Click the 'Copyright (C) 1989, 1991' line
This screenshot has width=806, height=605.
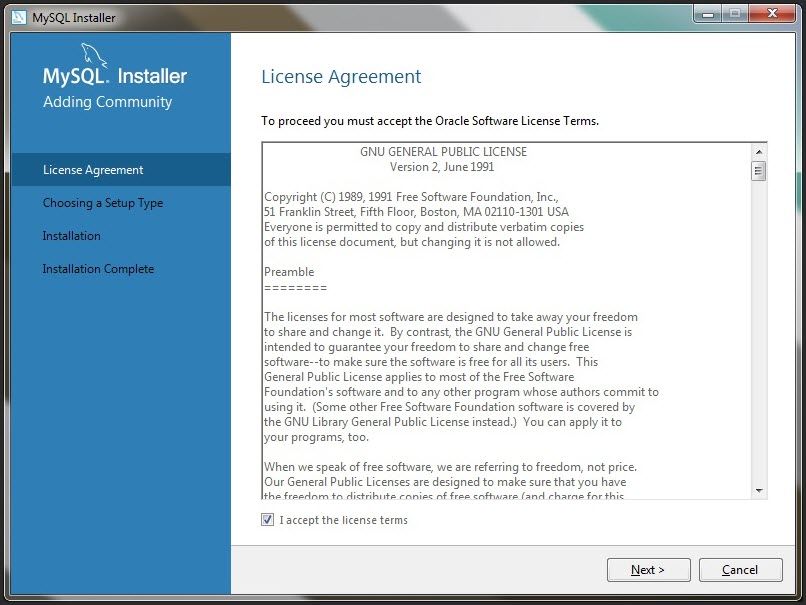click(x=411, y=197)
